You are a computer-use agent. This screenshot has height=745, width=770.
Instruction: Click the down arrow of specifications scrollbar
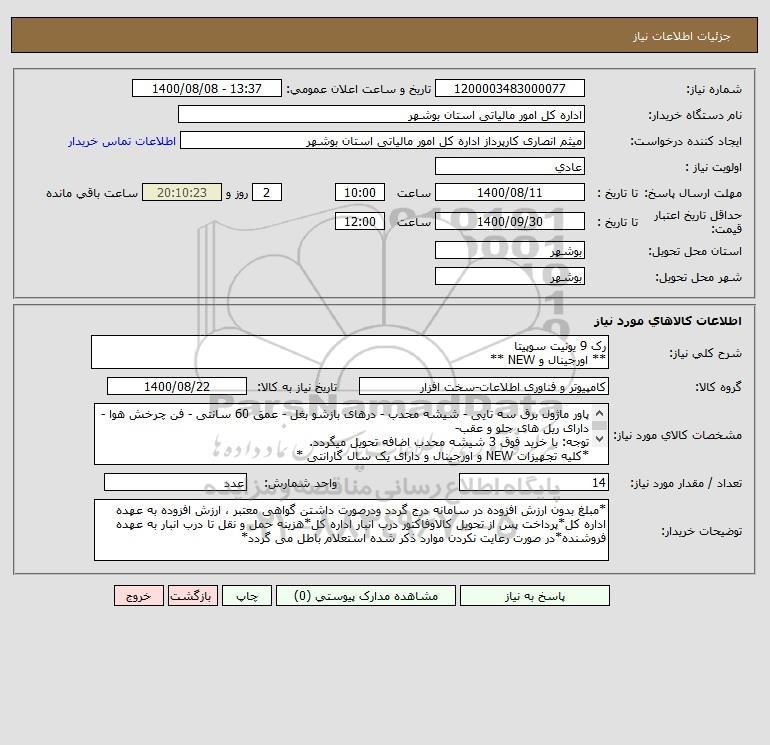599,439
